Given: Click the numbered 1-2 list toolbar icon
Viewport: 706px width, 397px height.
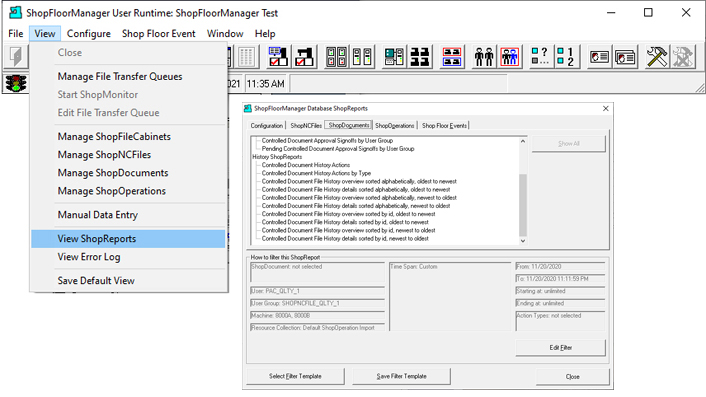Looking at the screenshot, I should (566, 57).
